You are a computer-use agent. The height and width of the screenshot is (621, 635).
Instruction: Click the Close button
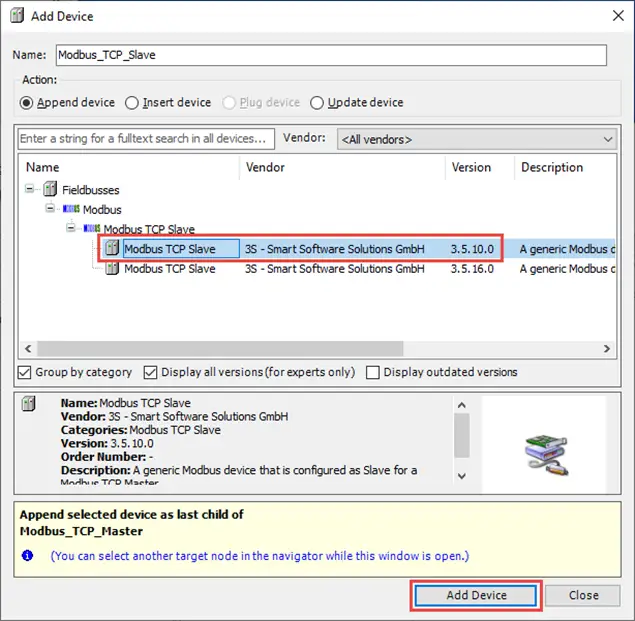(x=583, y=595)
